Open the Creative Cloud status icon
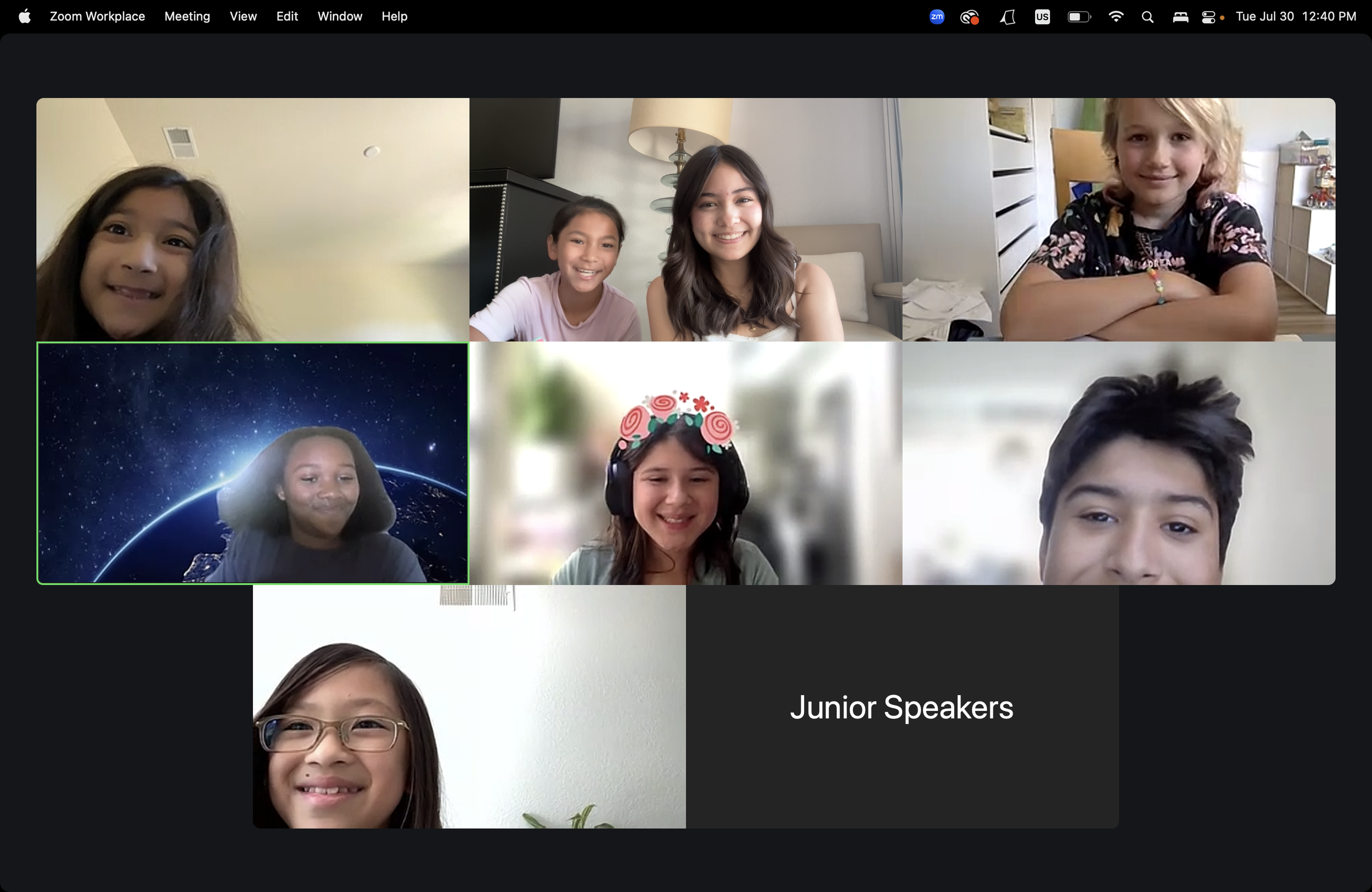The image size is (1372, 892). coord(970,16)
